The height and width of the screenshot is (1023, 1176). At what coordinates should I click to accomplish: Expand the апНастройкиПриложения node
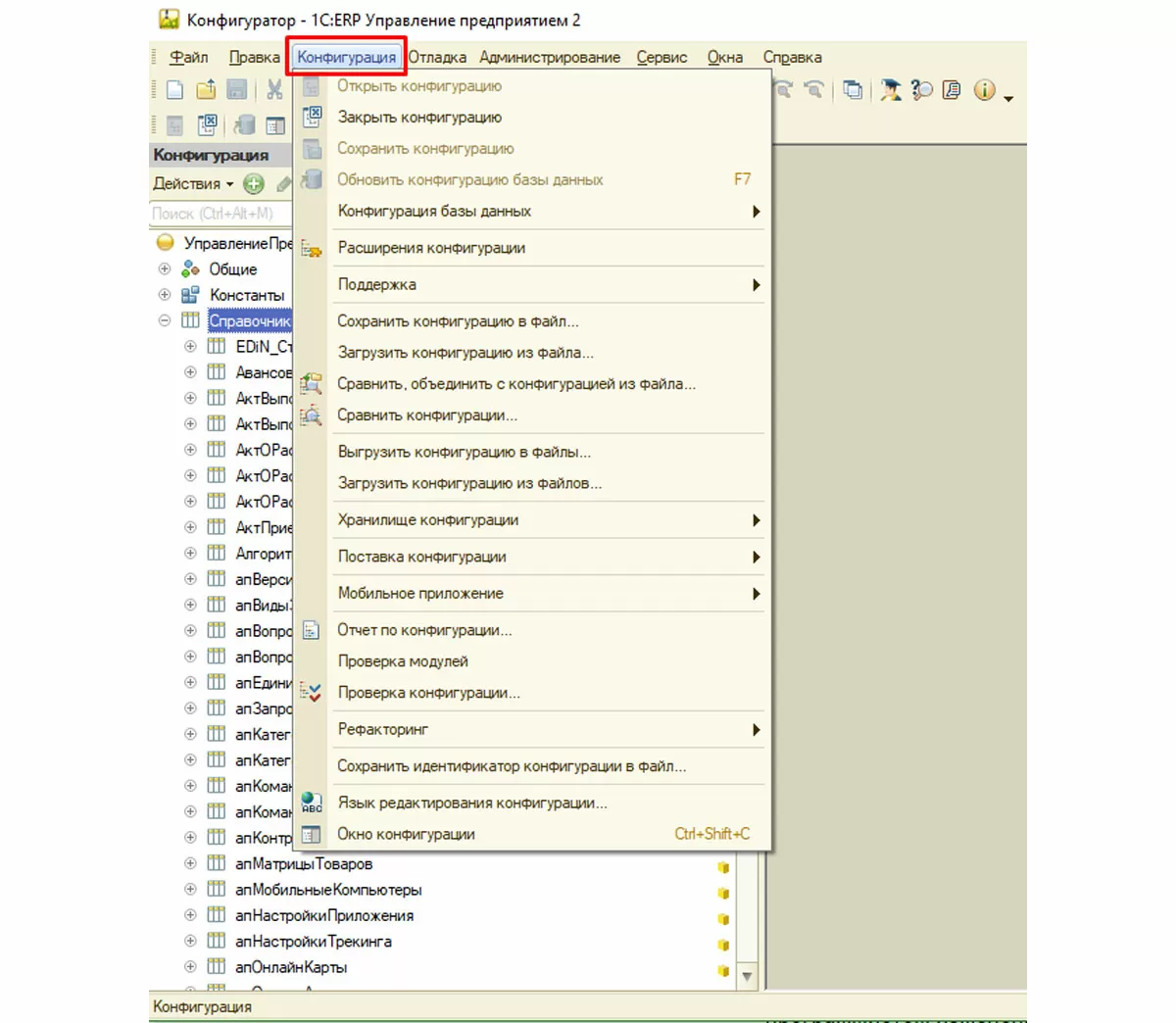tap(190, 915)
